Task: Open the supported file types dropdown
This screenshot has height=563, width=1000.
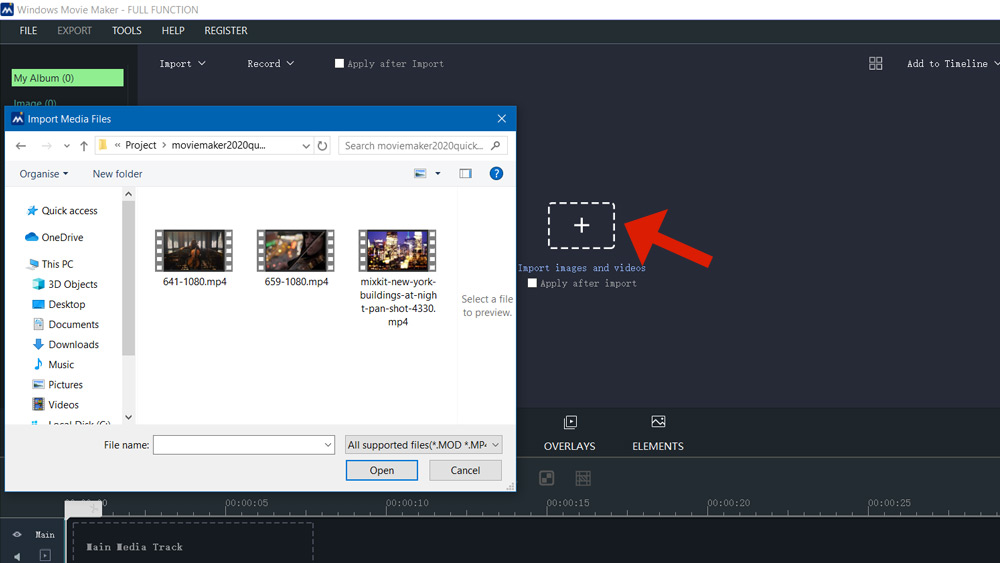Action: 423,445
